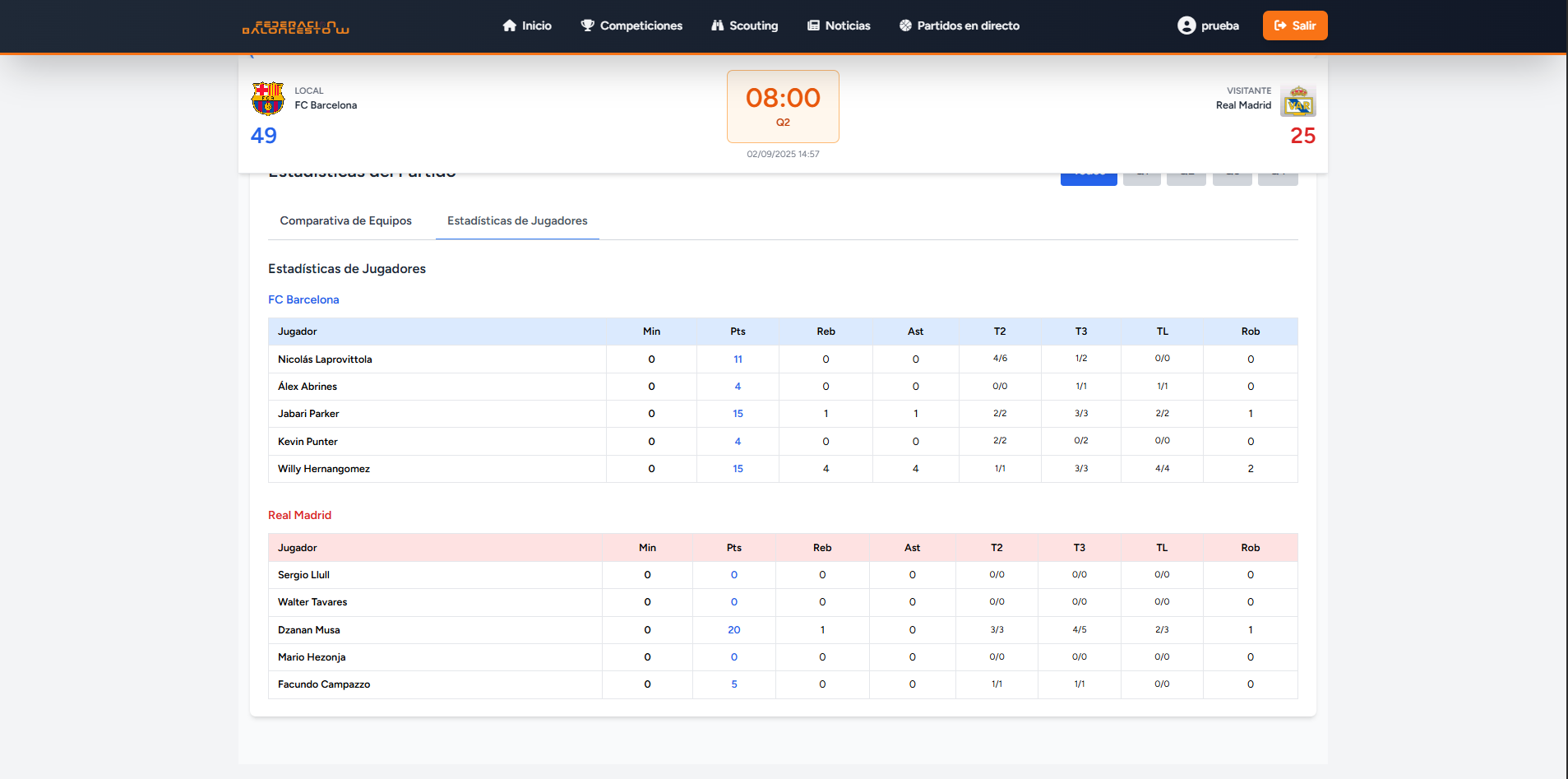Viewport: 1568px width, 779px height.
Task: Select the blue quarter filter button
Action: [x=1088, y=178]
